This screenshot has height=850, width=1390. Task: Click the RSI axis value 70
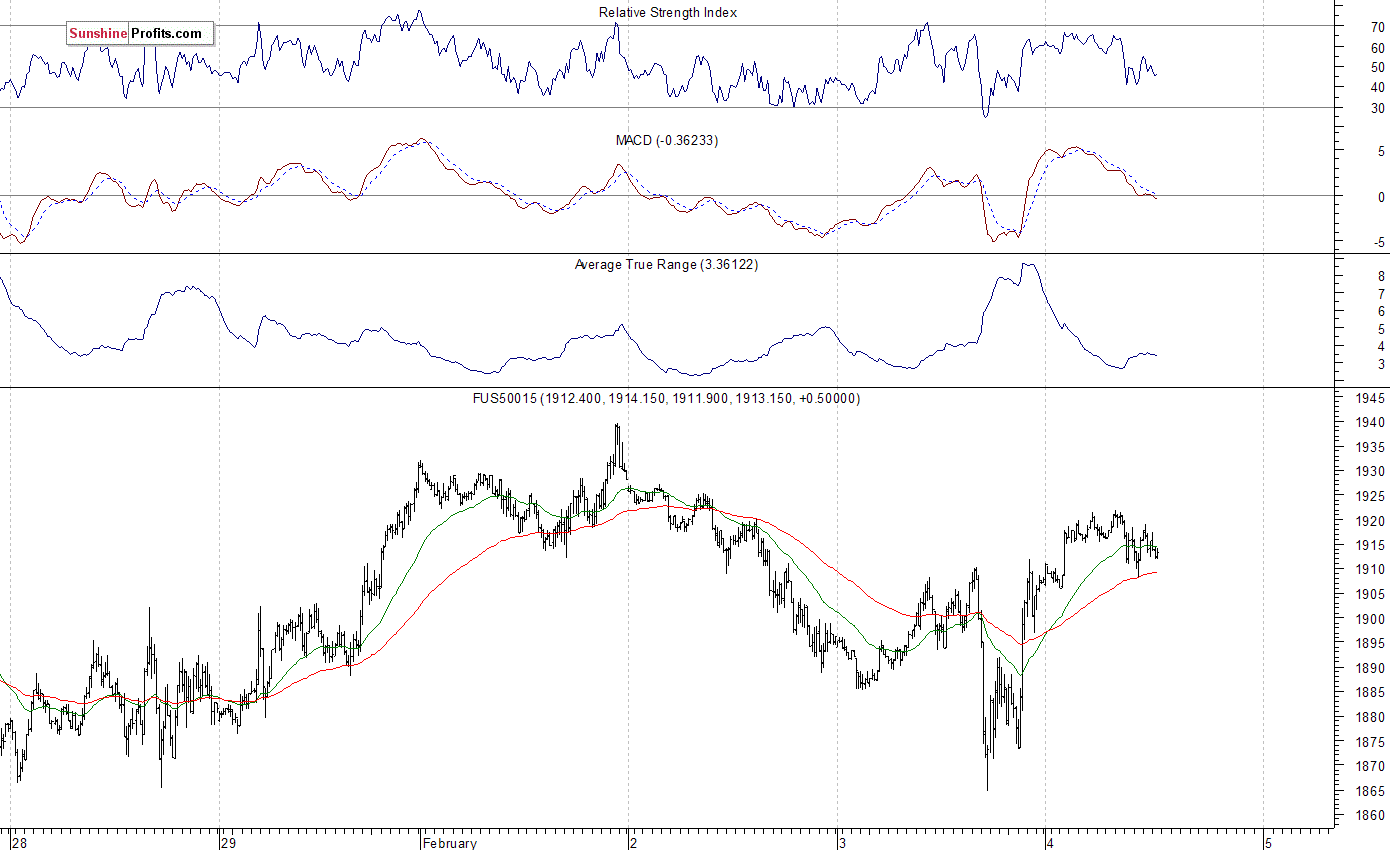[1378, 27]
